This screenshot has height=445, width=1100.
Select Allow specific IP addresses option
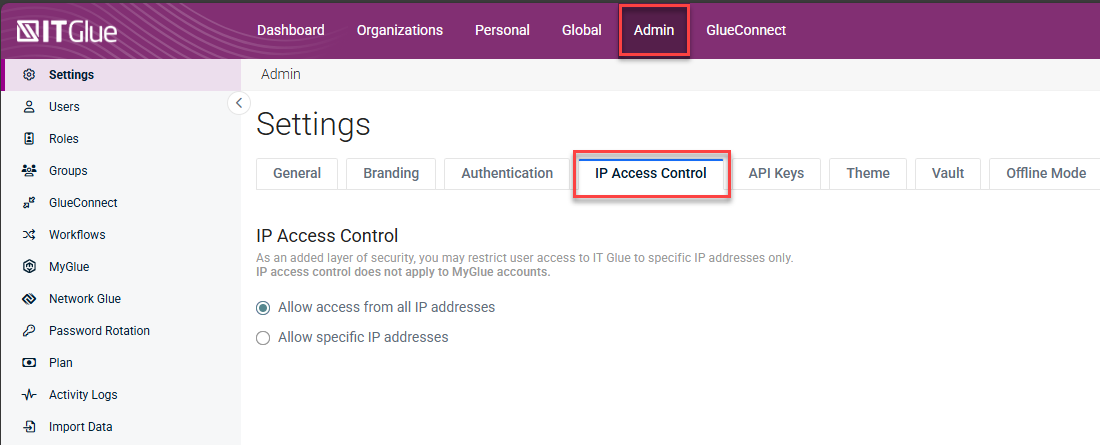click(x=263, y=337)
